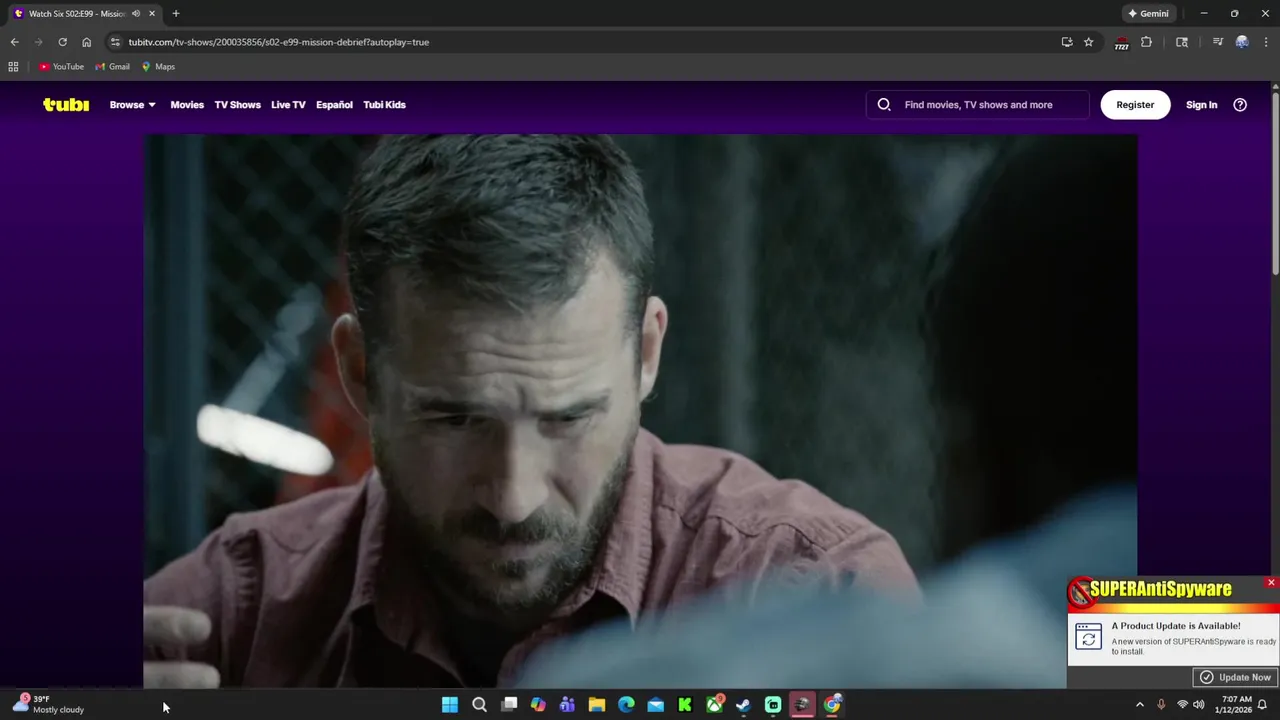The image size is (1280, 720).
Task: Click the install app icon in address bar
Action: point(1067,42)
